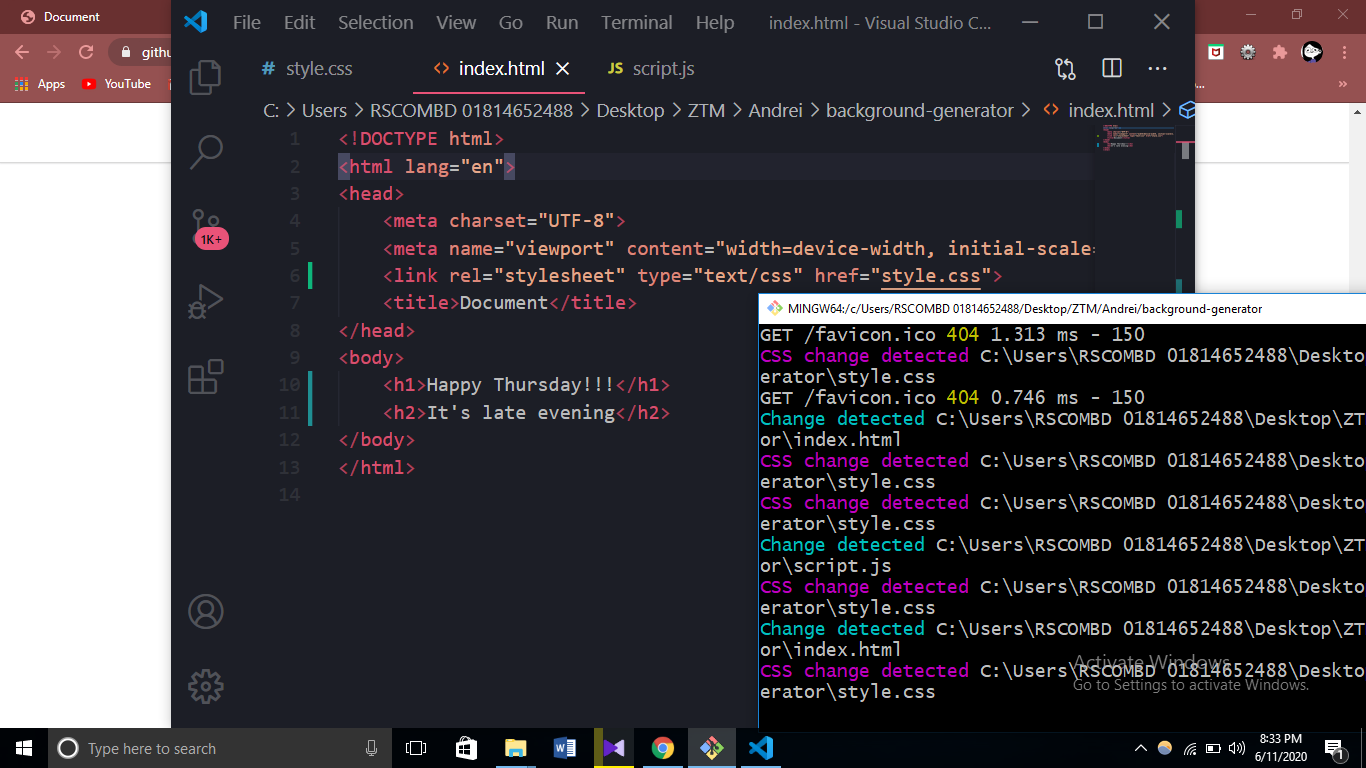Open the Go menu

coord(510,23)
